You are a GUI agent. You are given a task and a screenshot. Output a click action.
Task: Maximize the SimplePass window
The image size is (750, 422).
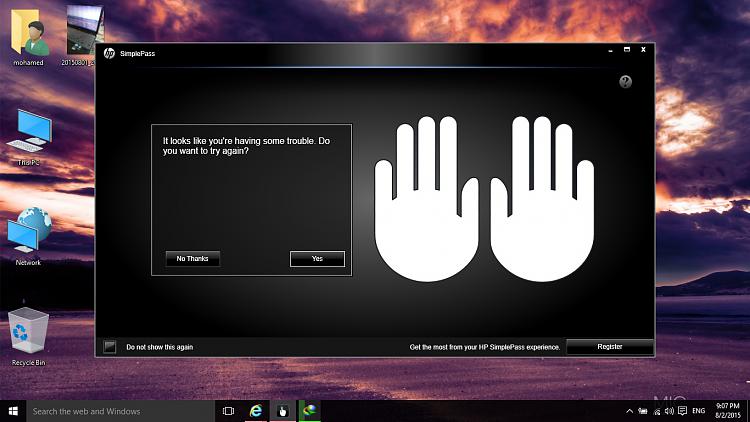[x=627, y=50]
